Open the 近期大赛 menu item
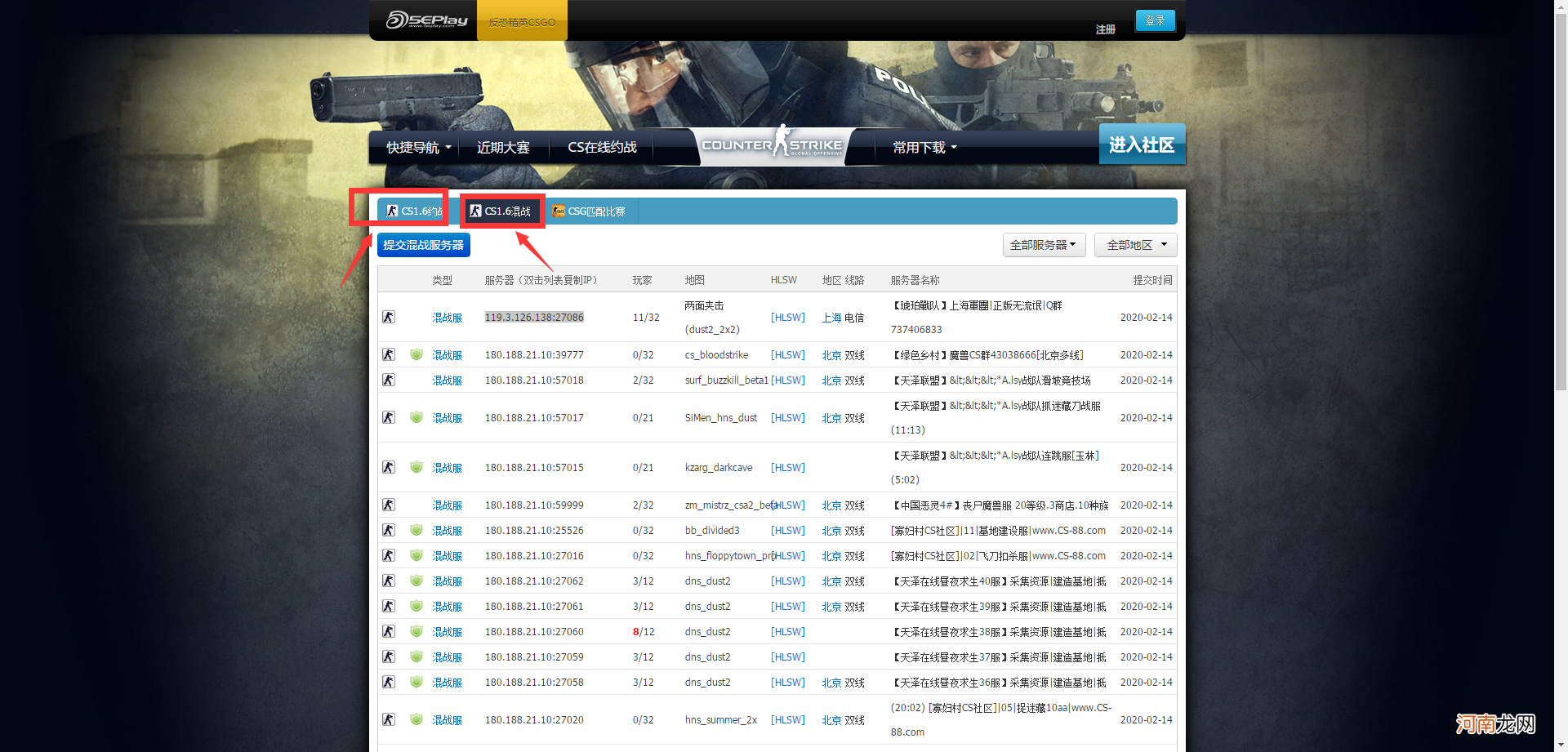This screenshot has height=752, width=1568. (503, 148)
